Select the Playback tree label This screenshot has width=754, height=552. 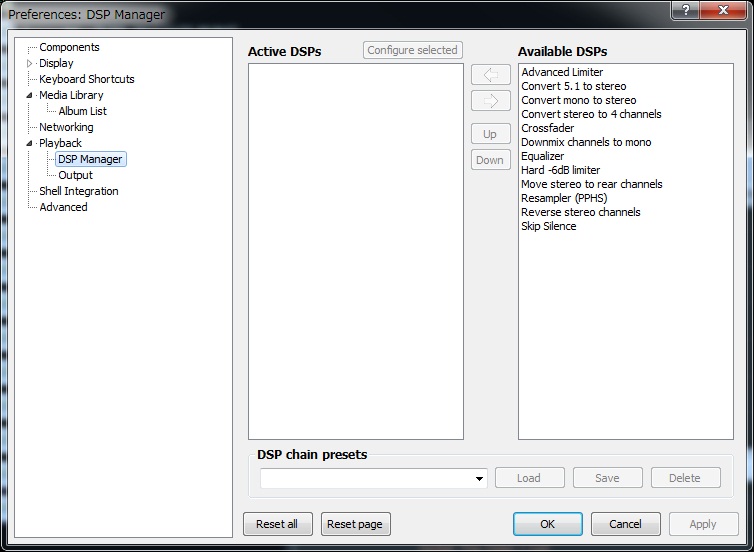[x=60, y=143]
